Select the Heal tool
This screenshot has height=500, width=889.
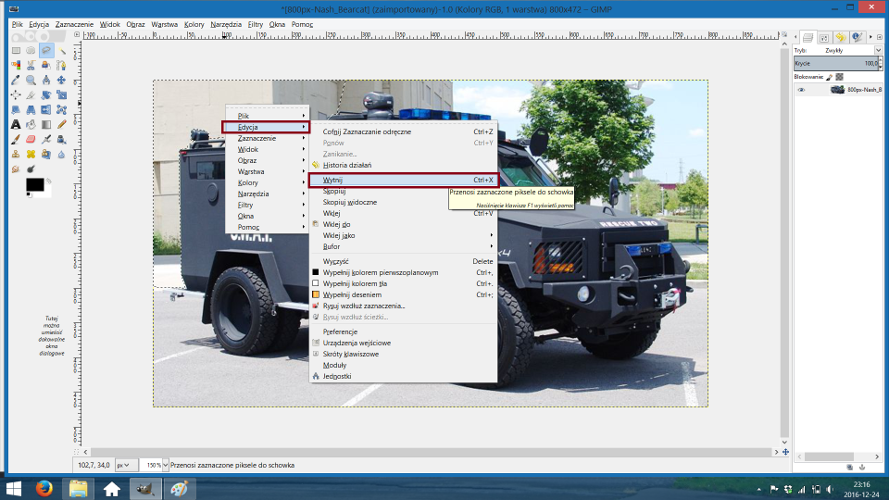31,154
